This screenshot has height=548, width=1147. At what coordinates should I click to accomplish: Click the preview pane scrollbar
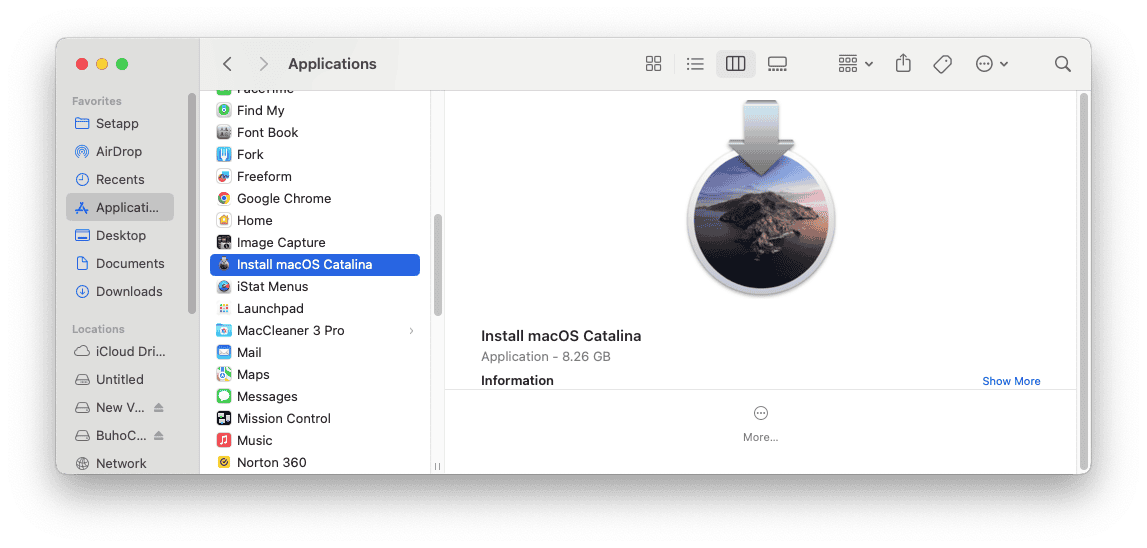pyautogui.click(x=1084, y=282)
